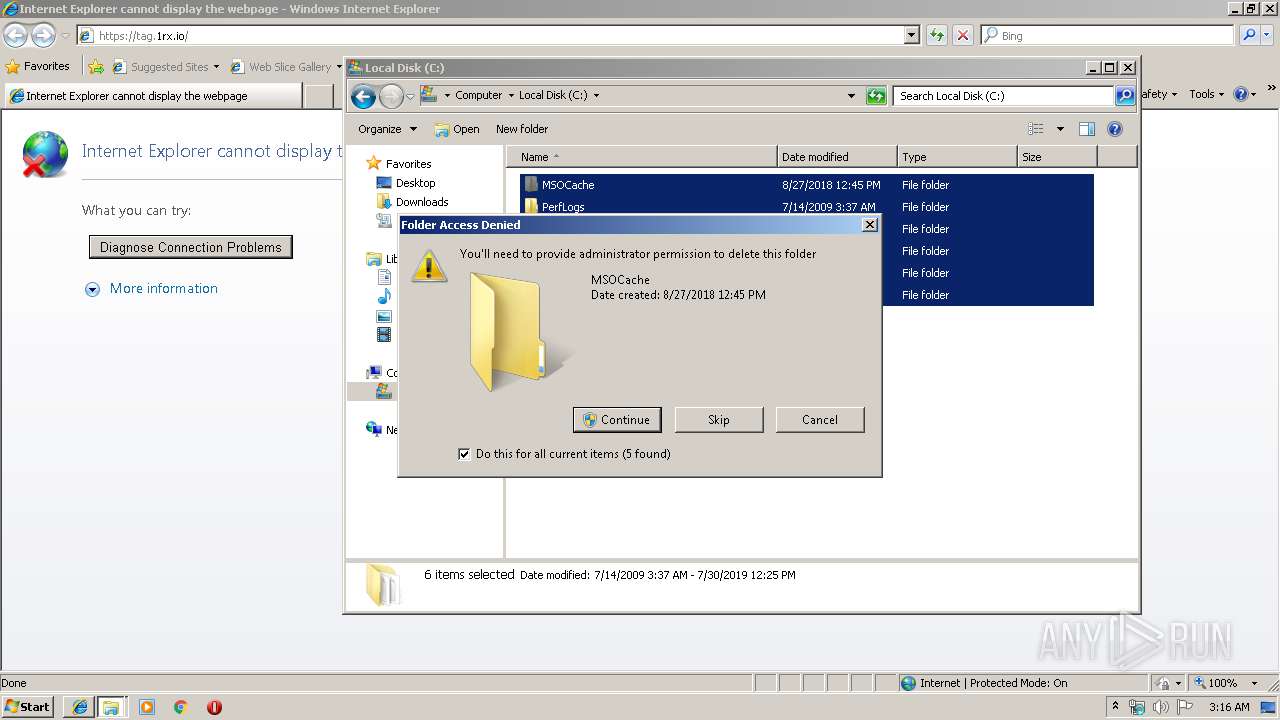Sort by Name column header
Viewport: 1280px width, 720px height.
pos(642,157)
